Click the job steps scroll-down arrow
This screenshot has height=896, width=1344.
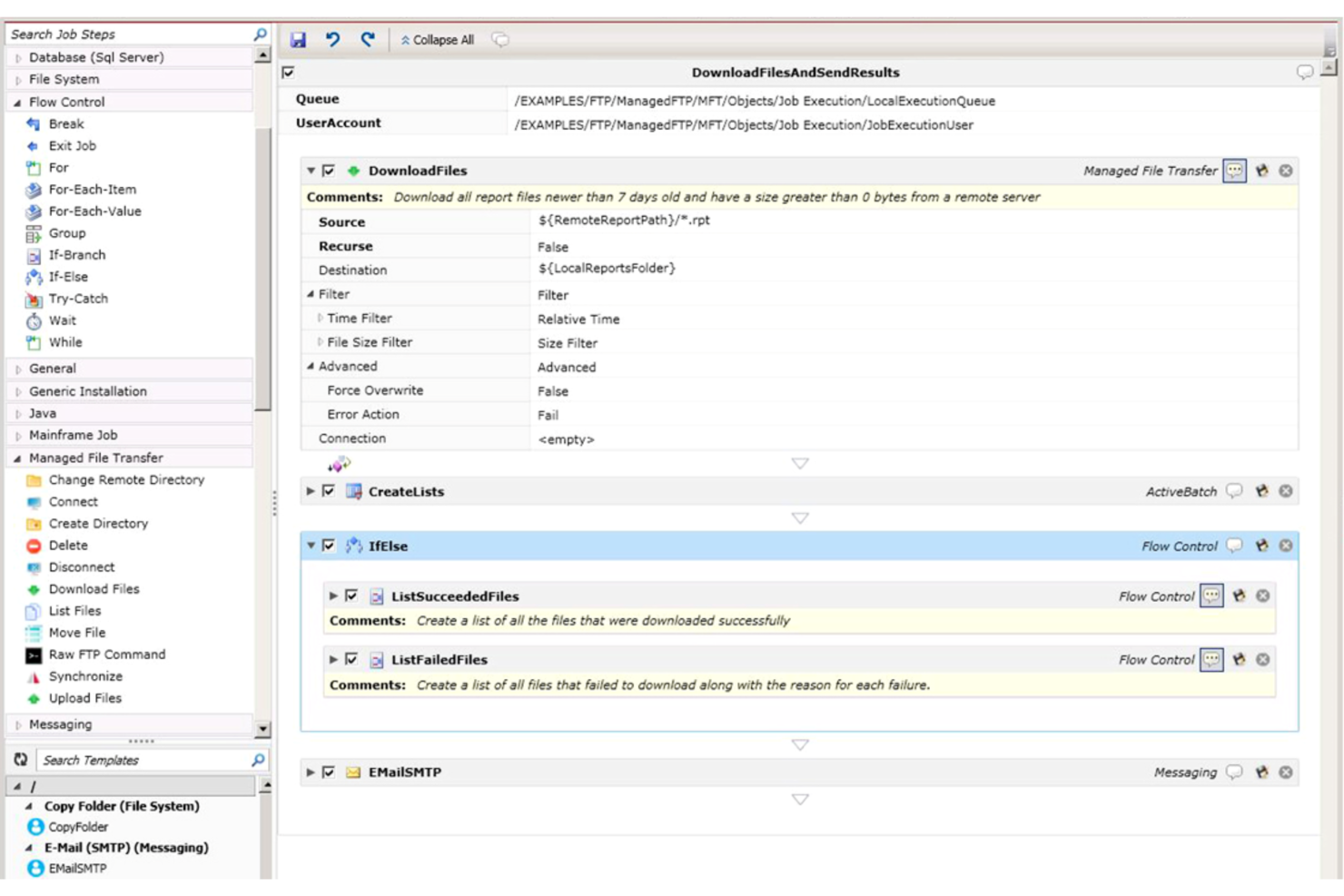pyautogui.click(x=263, y=728)
